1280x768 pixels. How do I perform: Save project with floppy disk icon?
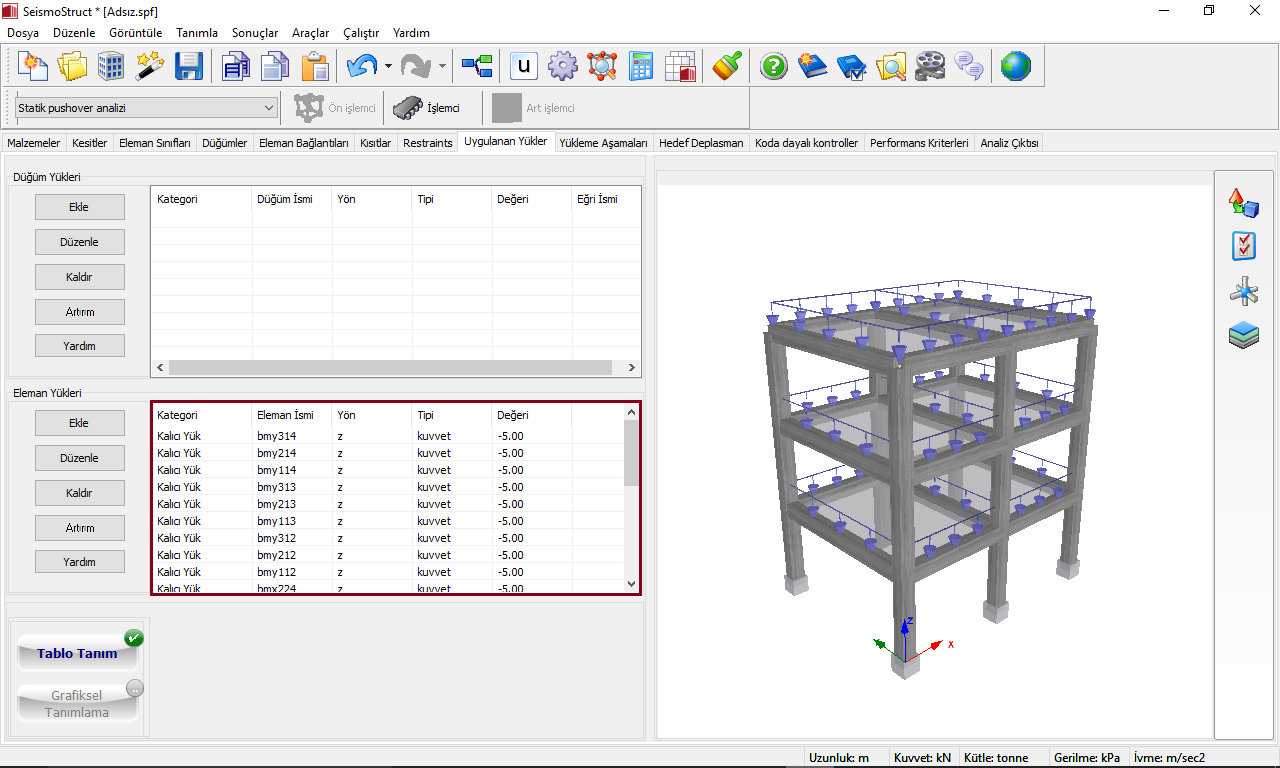(x=189, y=67)
